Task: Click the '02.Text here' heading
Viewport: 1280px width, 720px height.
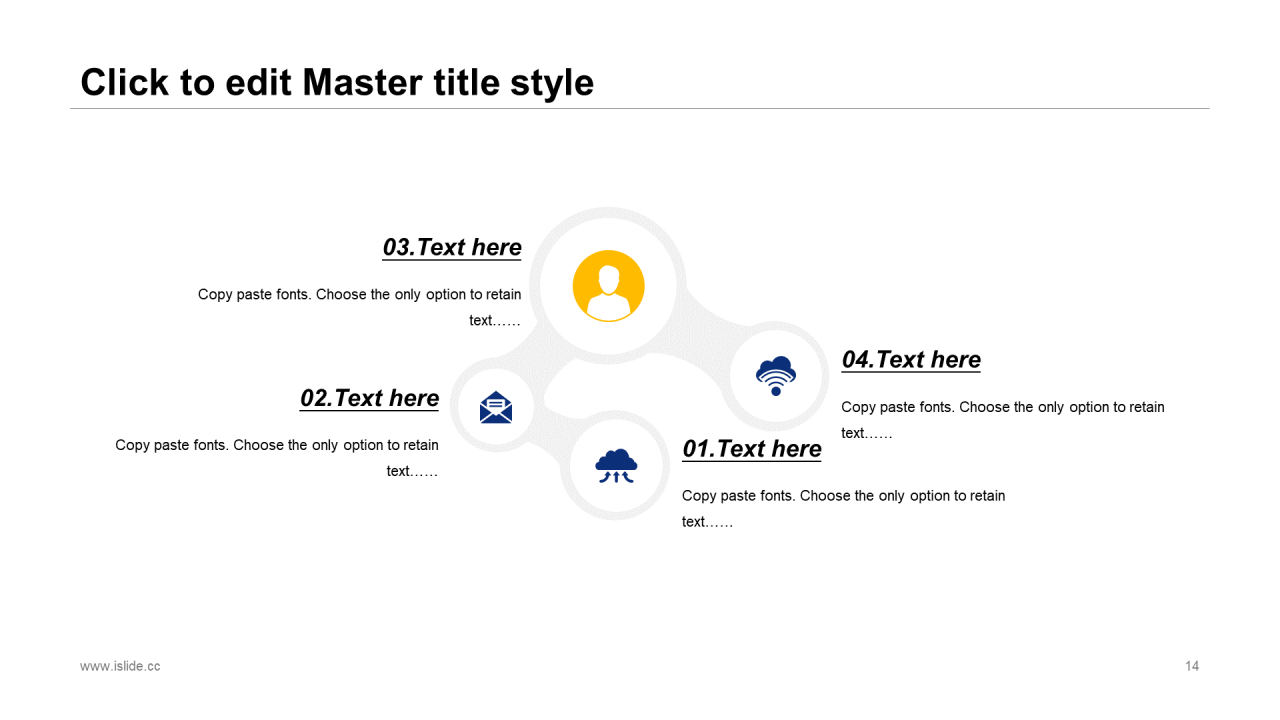Action: [369, 398]
